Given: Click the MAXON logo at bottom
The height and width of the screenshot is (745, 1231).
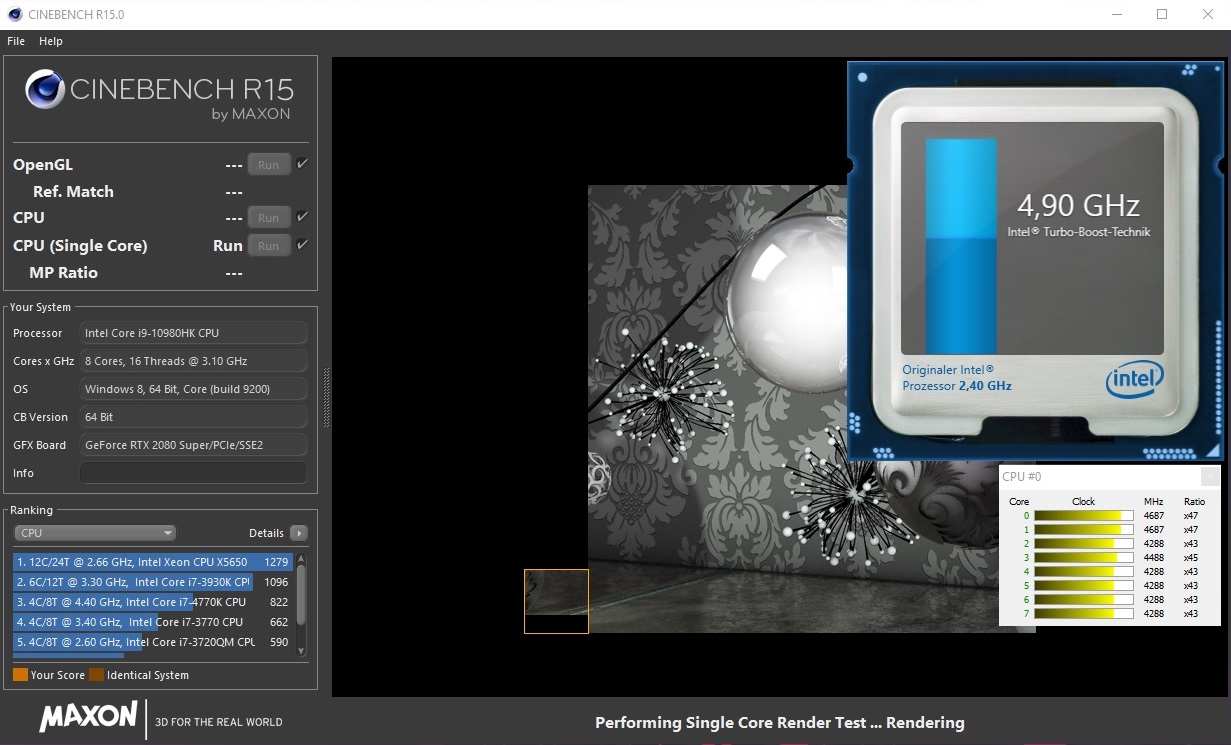Looking at the screenshot, I should [88, 716].
